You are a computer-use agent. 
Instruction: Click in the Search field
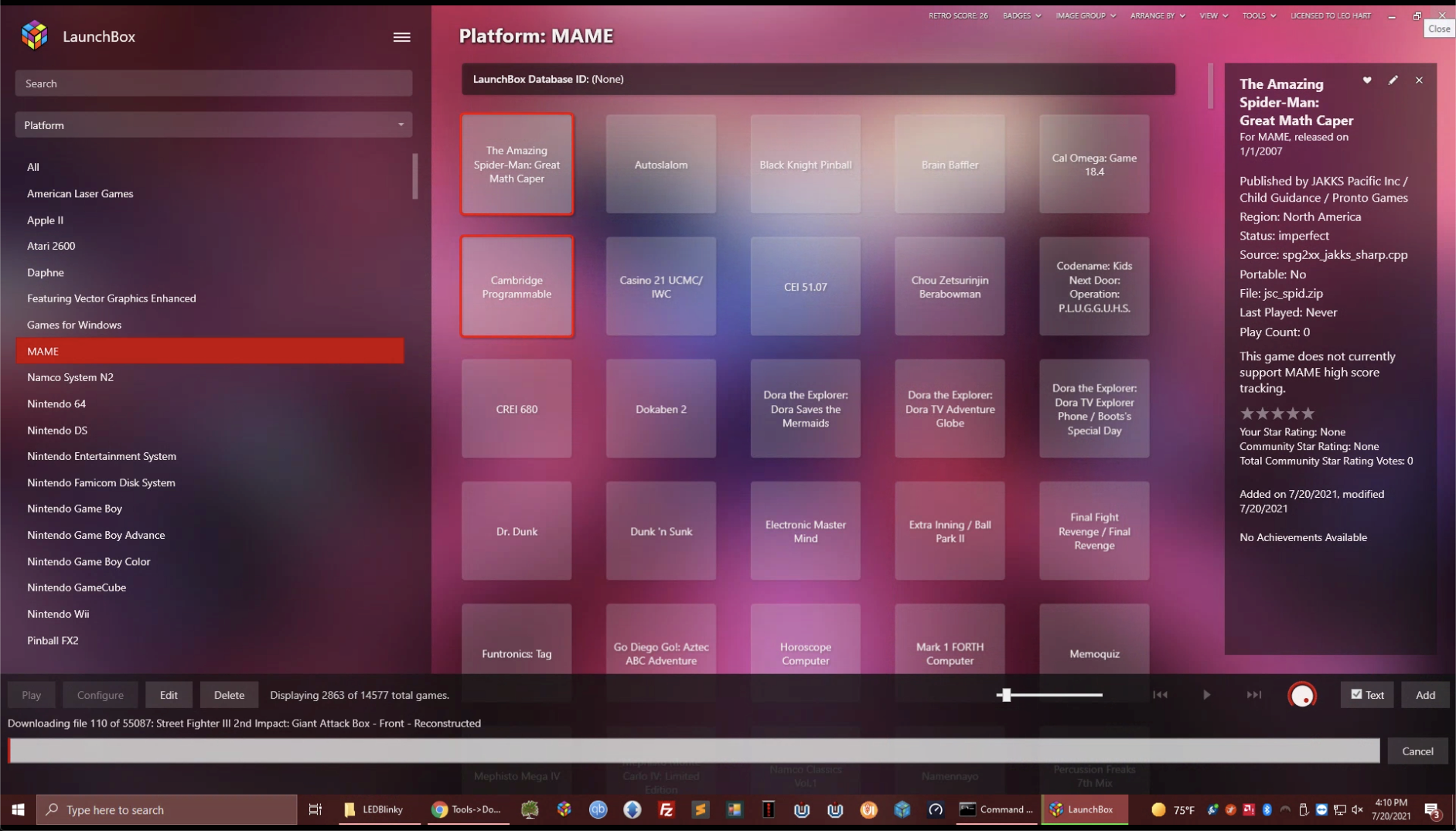click(x=213, y=83)
